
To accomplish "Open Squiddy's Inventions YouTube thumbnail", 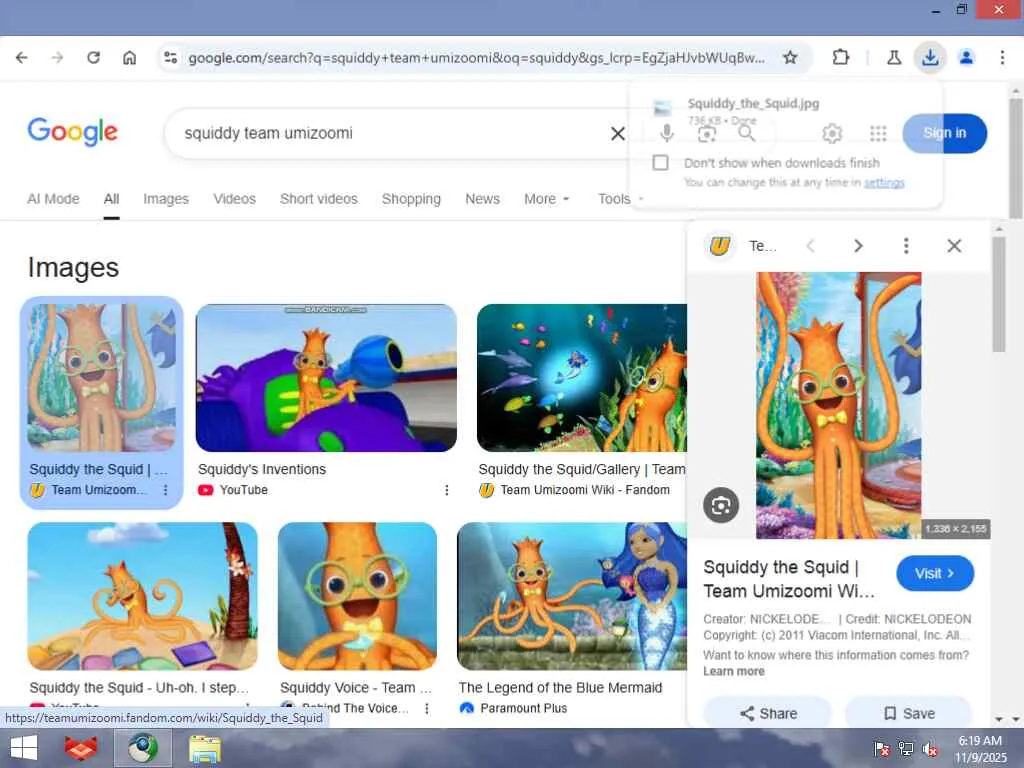I will point(326,378).
